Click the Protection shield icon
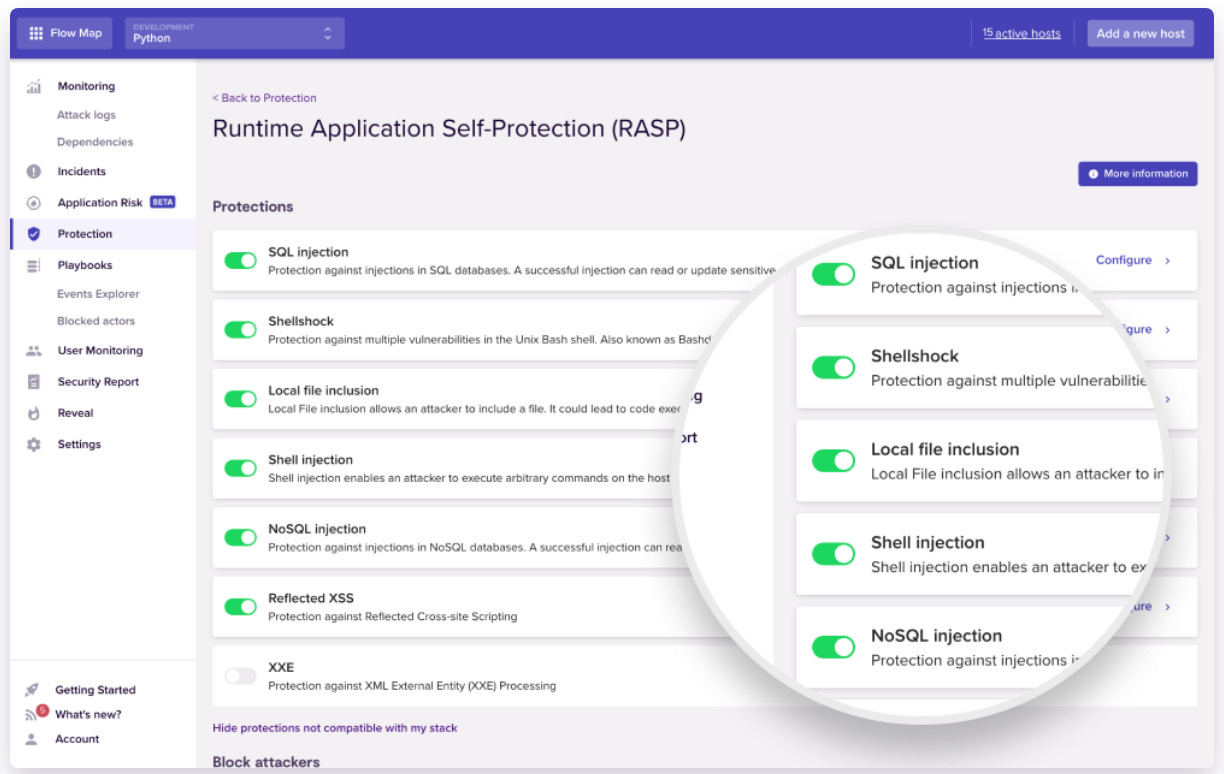 pyautogui.click(x=34, y=234)
